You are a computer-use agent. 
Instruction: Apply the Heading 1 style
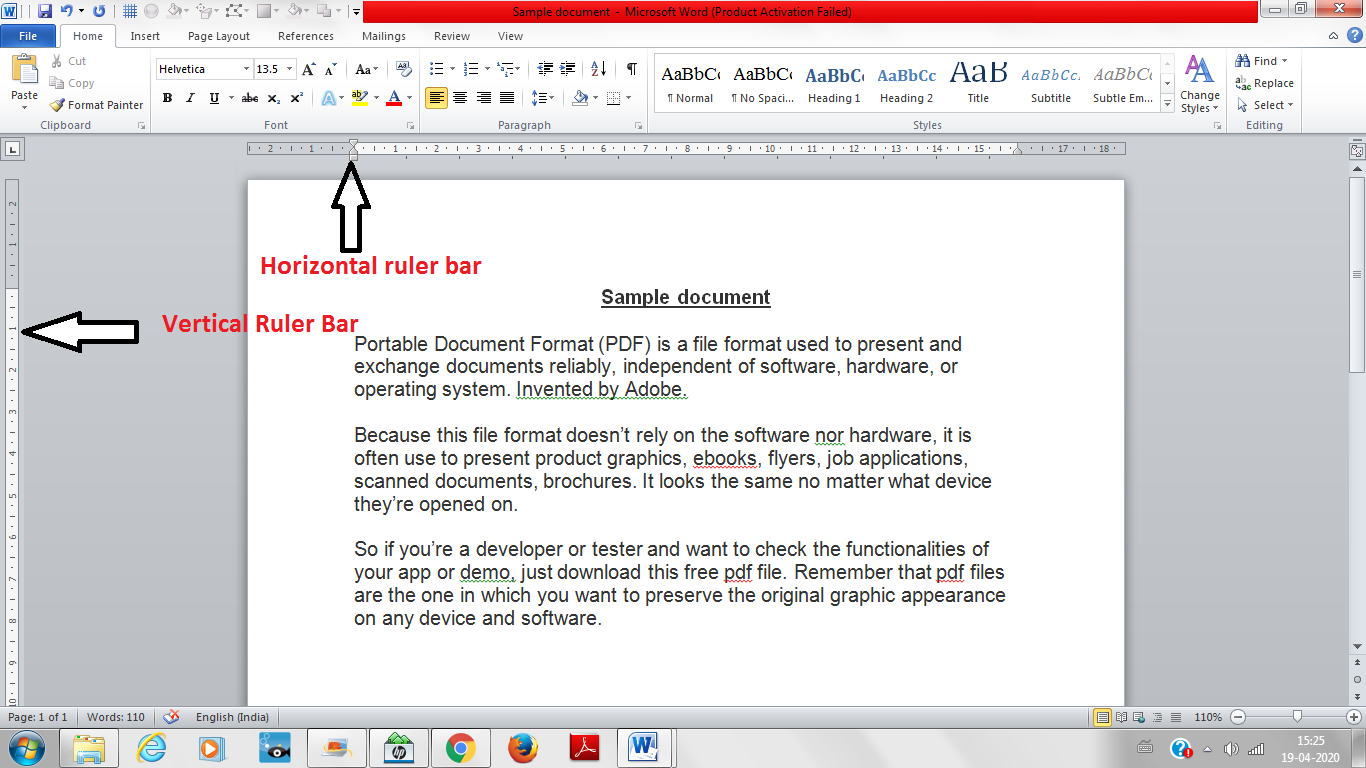click(833, 84)
